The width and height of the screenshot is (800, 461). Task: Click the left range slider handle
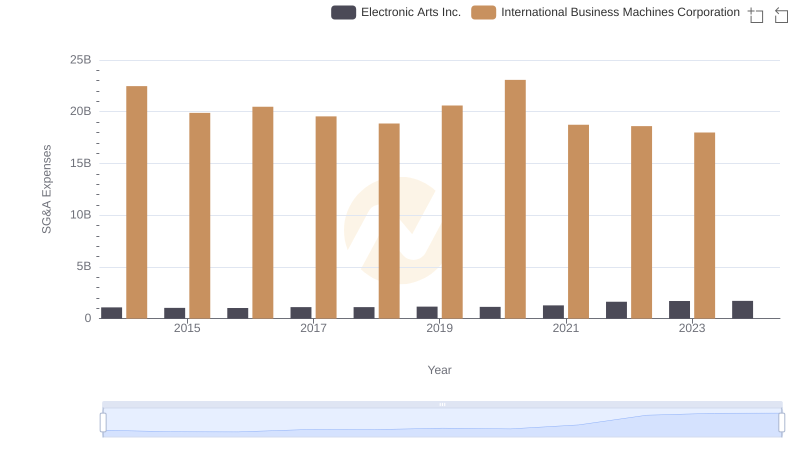point(103,422)
